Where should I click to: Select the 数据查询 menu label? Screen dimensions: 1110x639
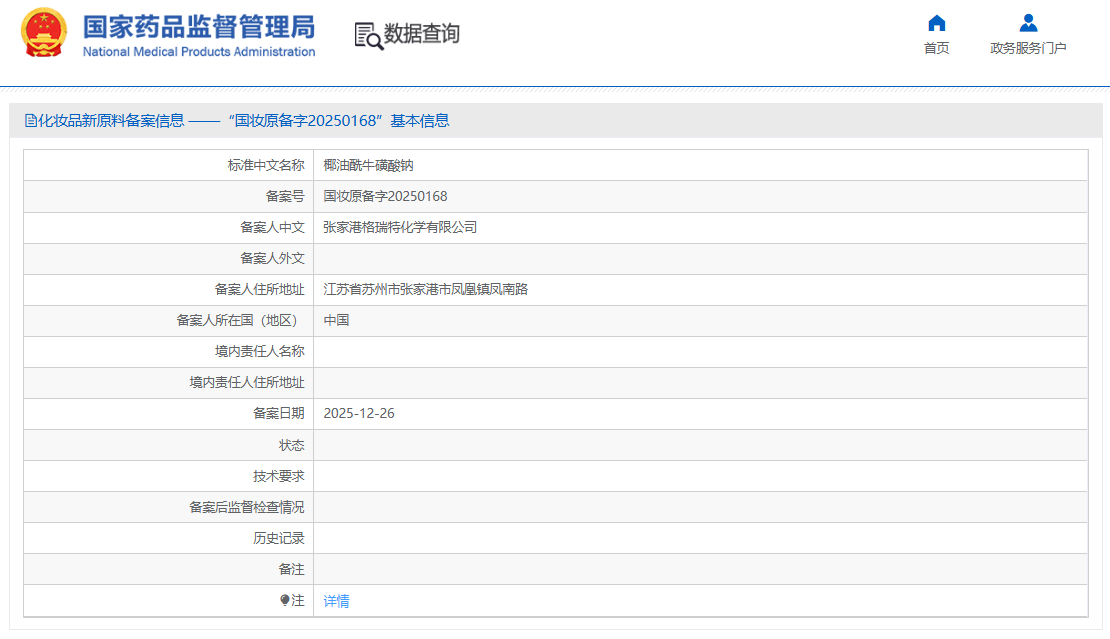tap(419, 33)
